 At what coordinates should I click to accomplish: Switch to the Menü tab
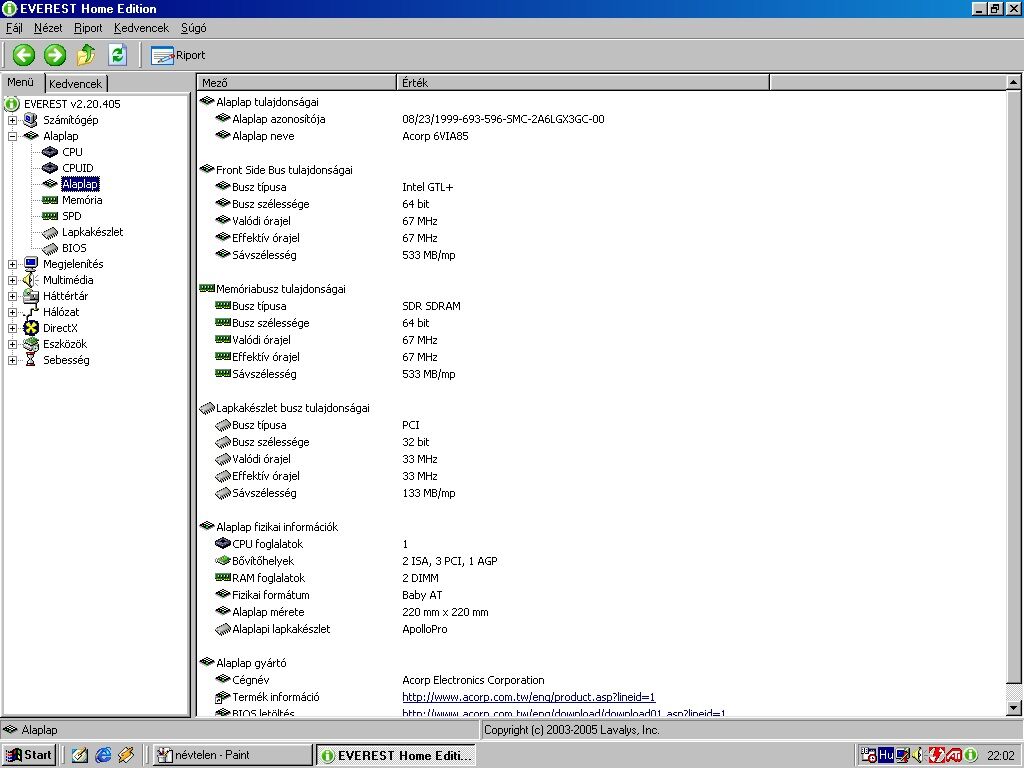click(x=21, y=82)
